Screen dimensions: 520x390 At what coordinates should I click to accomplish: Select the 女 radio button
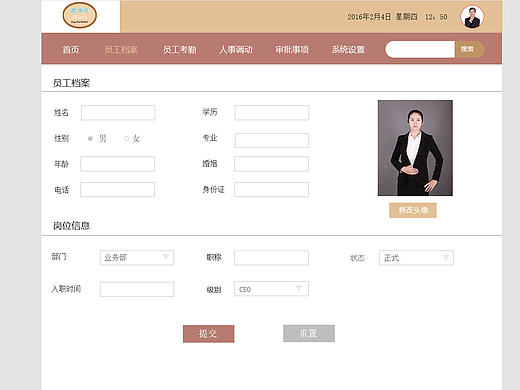click(x=126, y=138)
